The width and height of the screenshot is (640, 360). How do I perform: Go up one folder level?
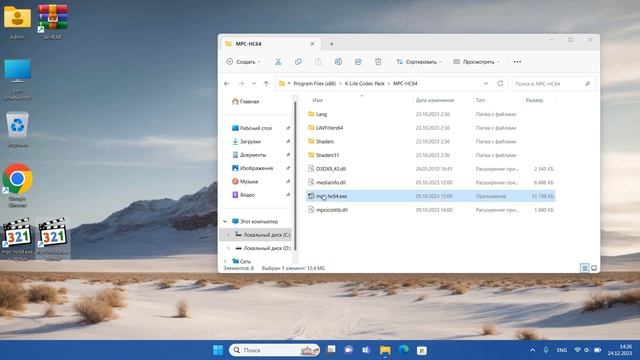pos(266,83)
